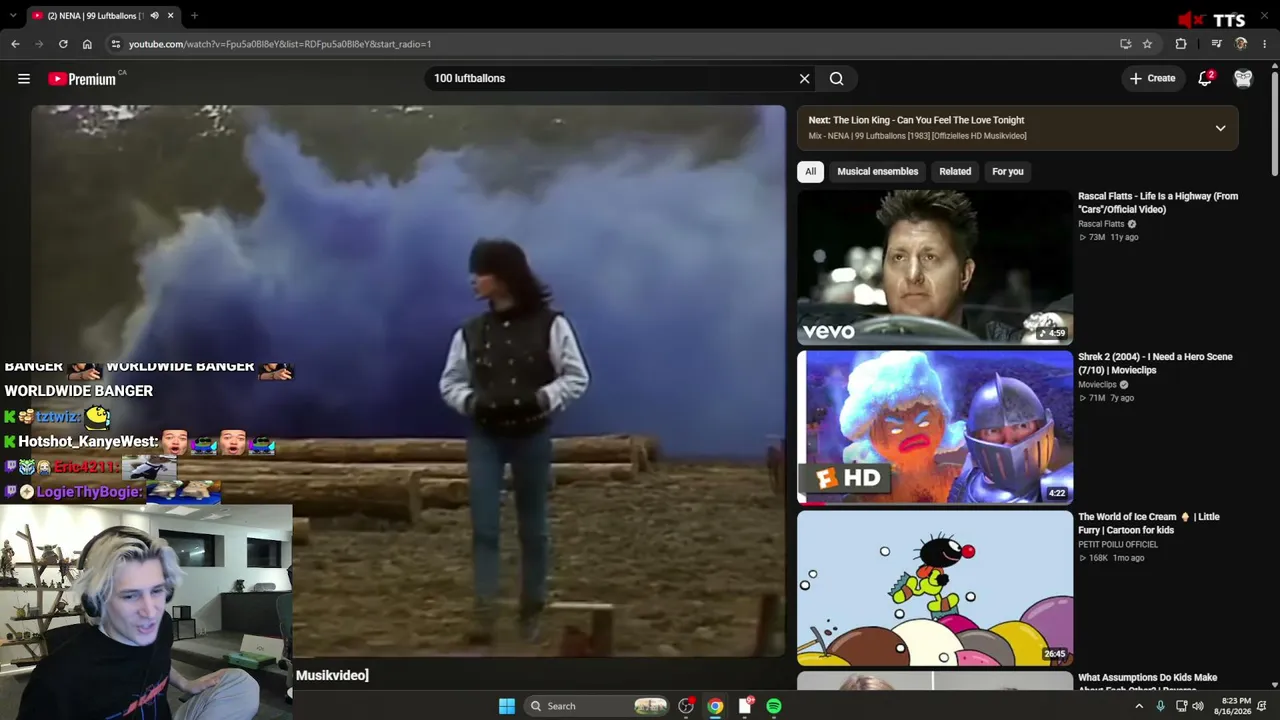The image size is (1280, 720).
Task: Open browser media controls
Action: [1216, 44]
